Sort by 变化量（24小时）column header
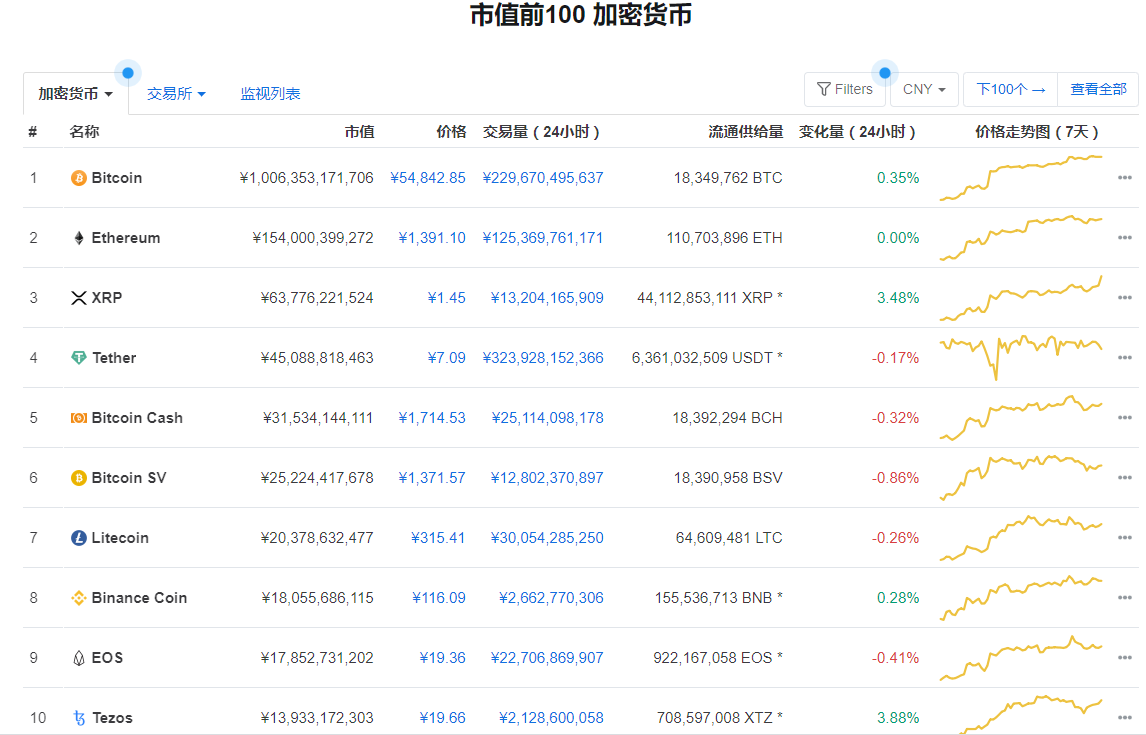 857,132
